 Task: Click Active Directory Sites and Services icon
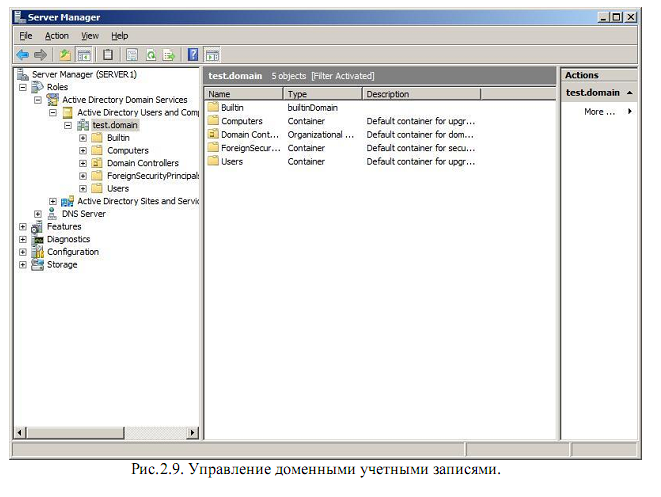[x=67, y=201]
